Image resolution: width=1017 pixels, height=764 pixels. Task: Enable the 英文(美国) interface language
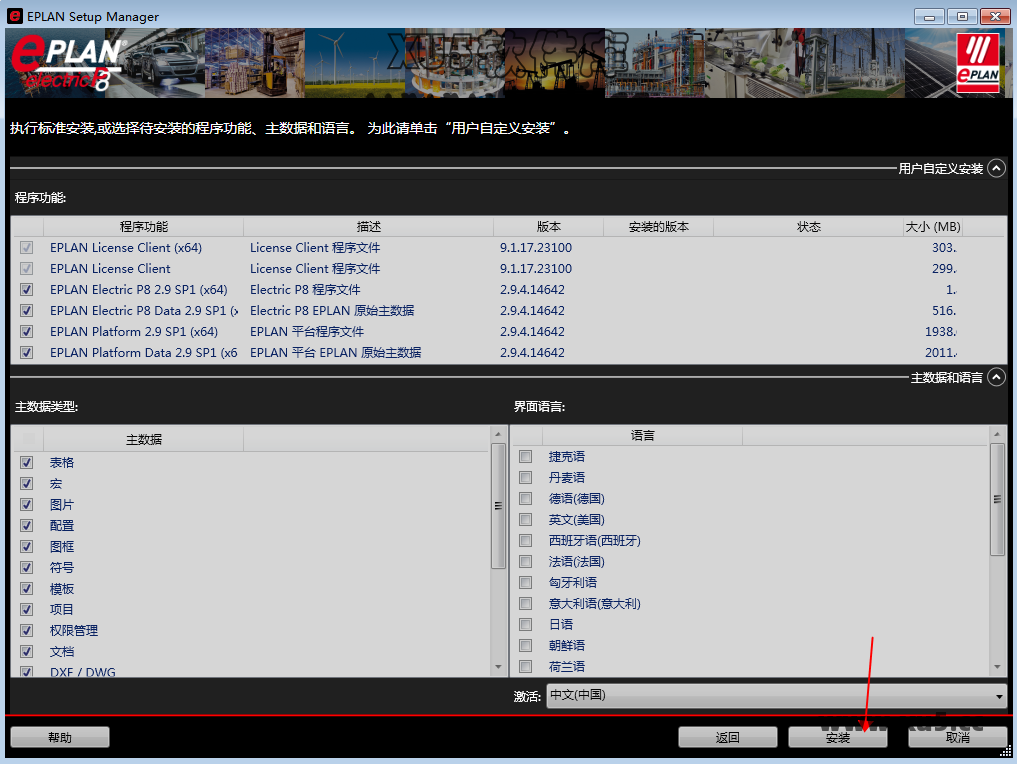[525, 519]
